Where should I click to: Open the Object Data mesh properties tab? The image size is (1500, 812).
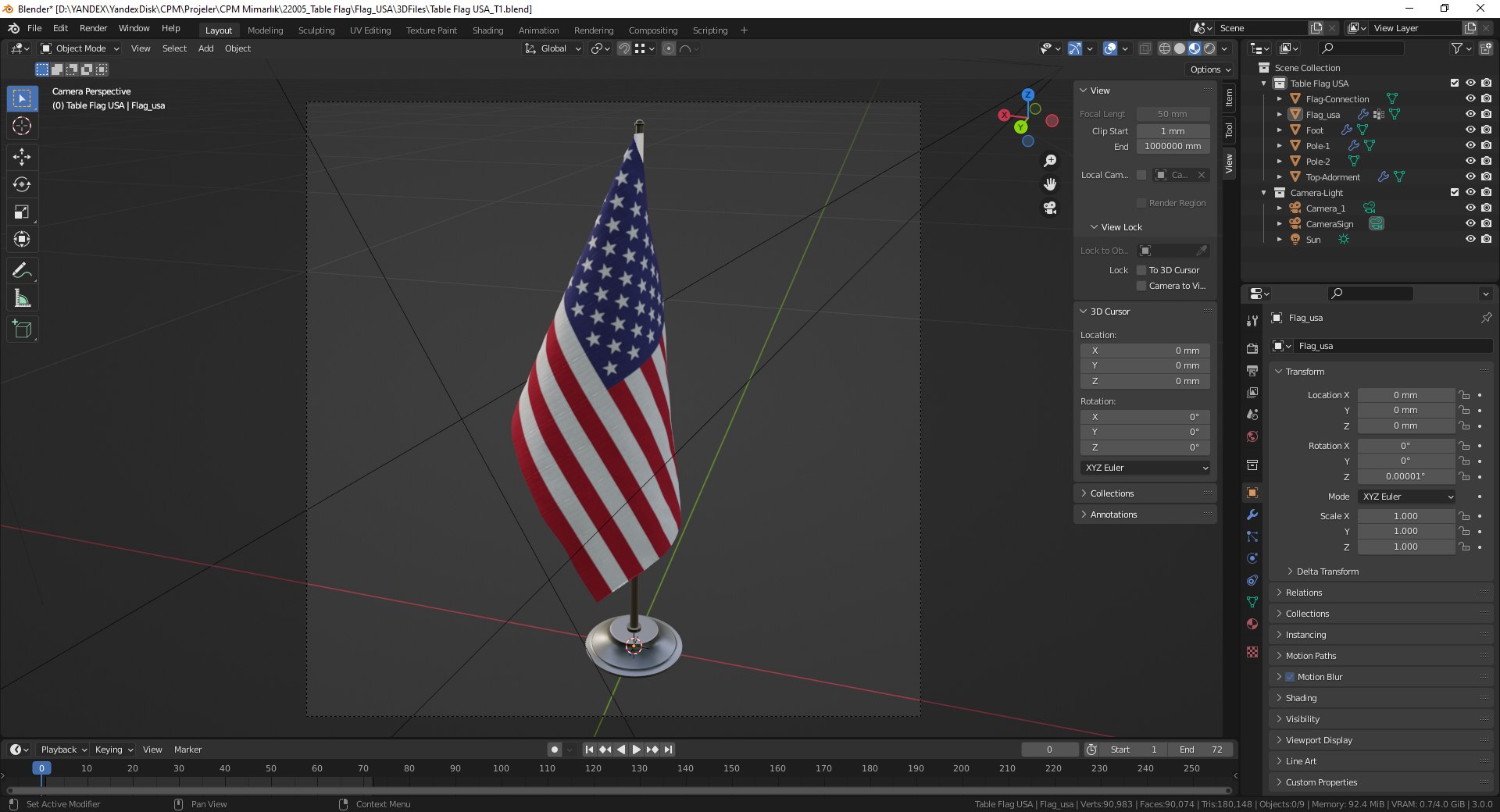click(x=1252, y=602)
